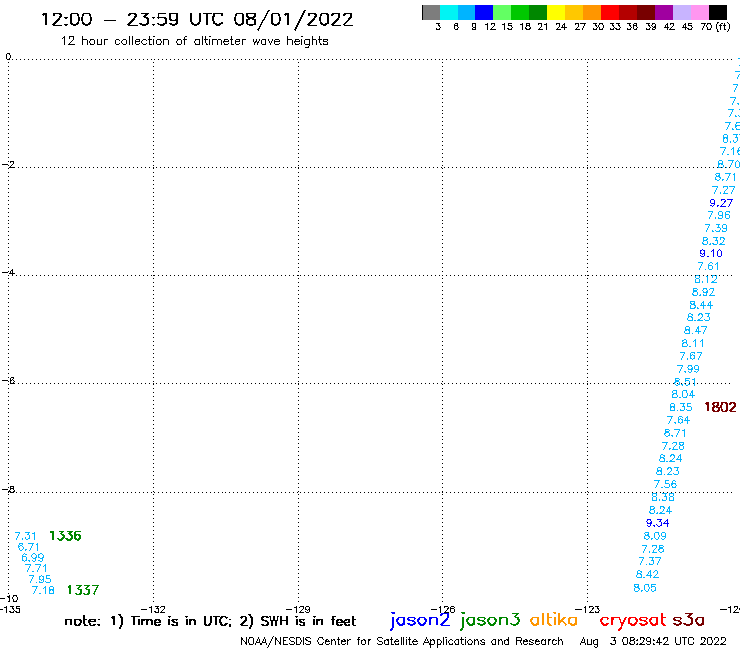Select the altika satellite legend label

pyautogui.click(x=554, y=620)
